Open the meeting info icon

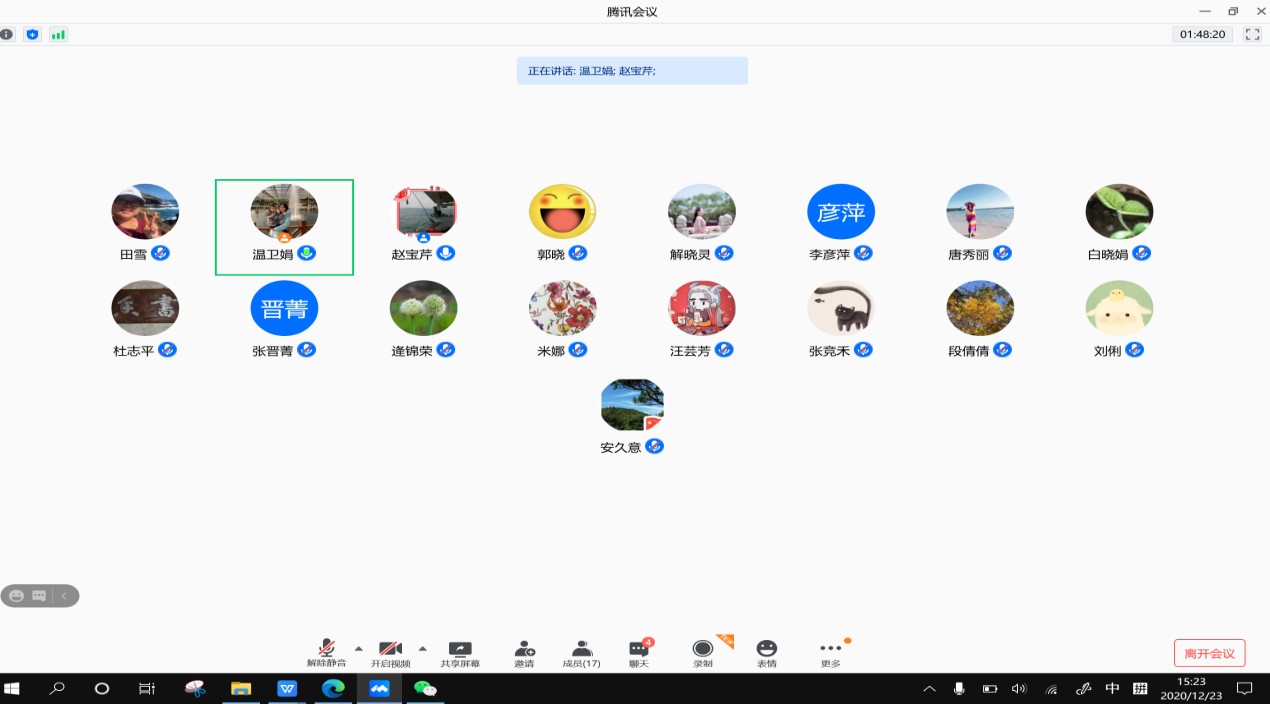tap(7, 34)
